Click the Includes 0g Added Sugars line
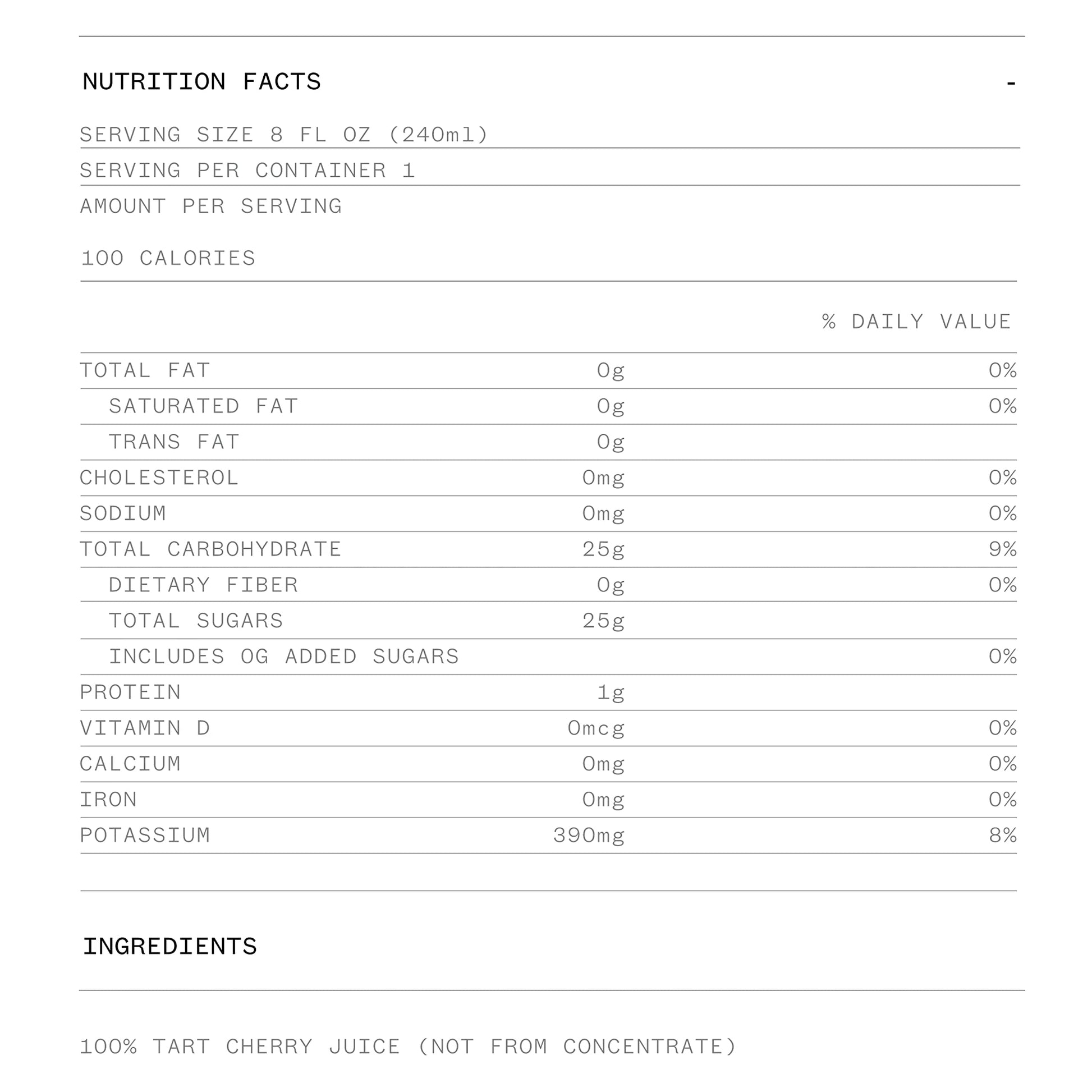Image resolution: width=1092 pixels, height=1092 pixels. coord(283,656)
